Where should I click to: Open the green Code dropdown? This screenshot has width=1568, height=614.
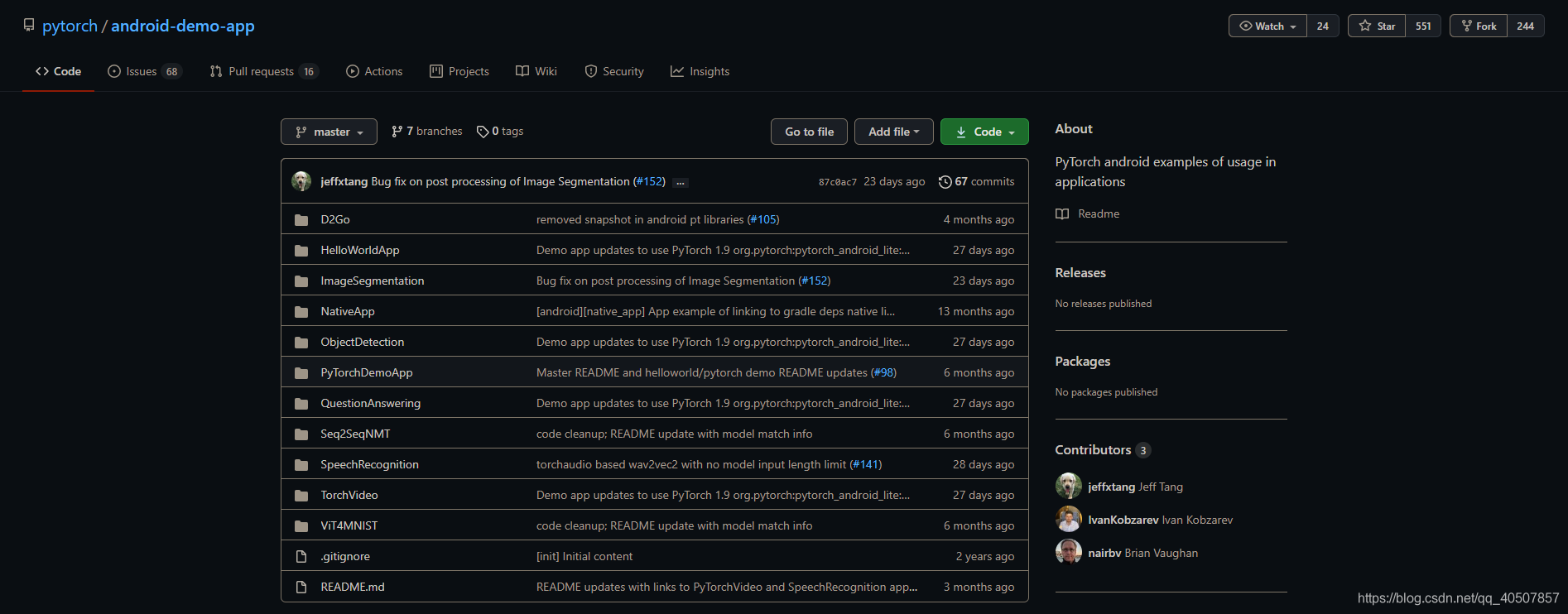pyautogui.click(x=984, y=132)
